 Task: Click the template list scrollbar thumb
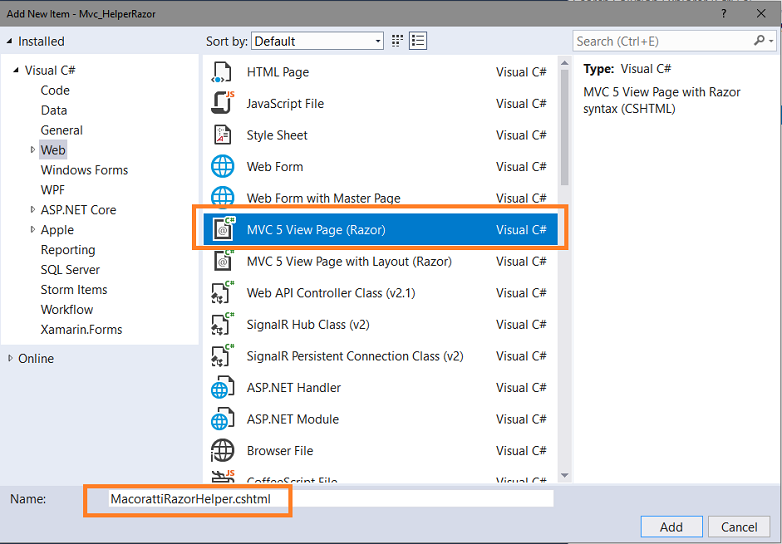pos(565,127)
